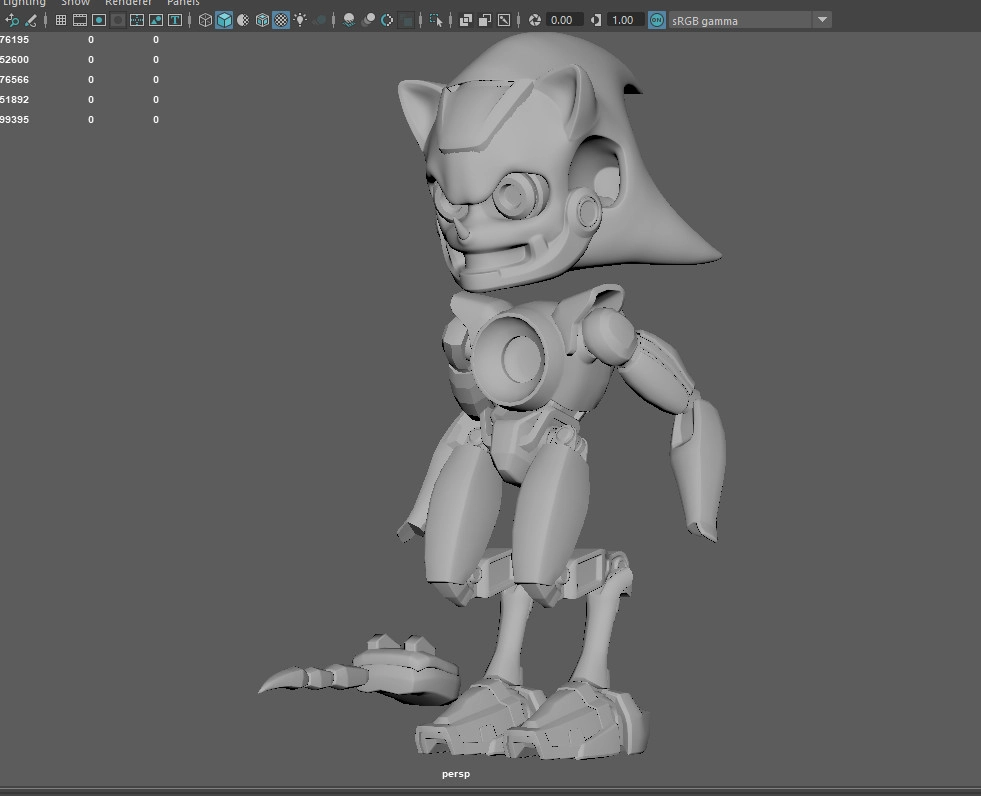The image size is (981, 796).
Task: Enable the film gate icon
Action: [x=80, y=20]
